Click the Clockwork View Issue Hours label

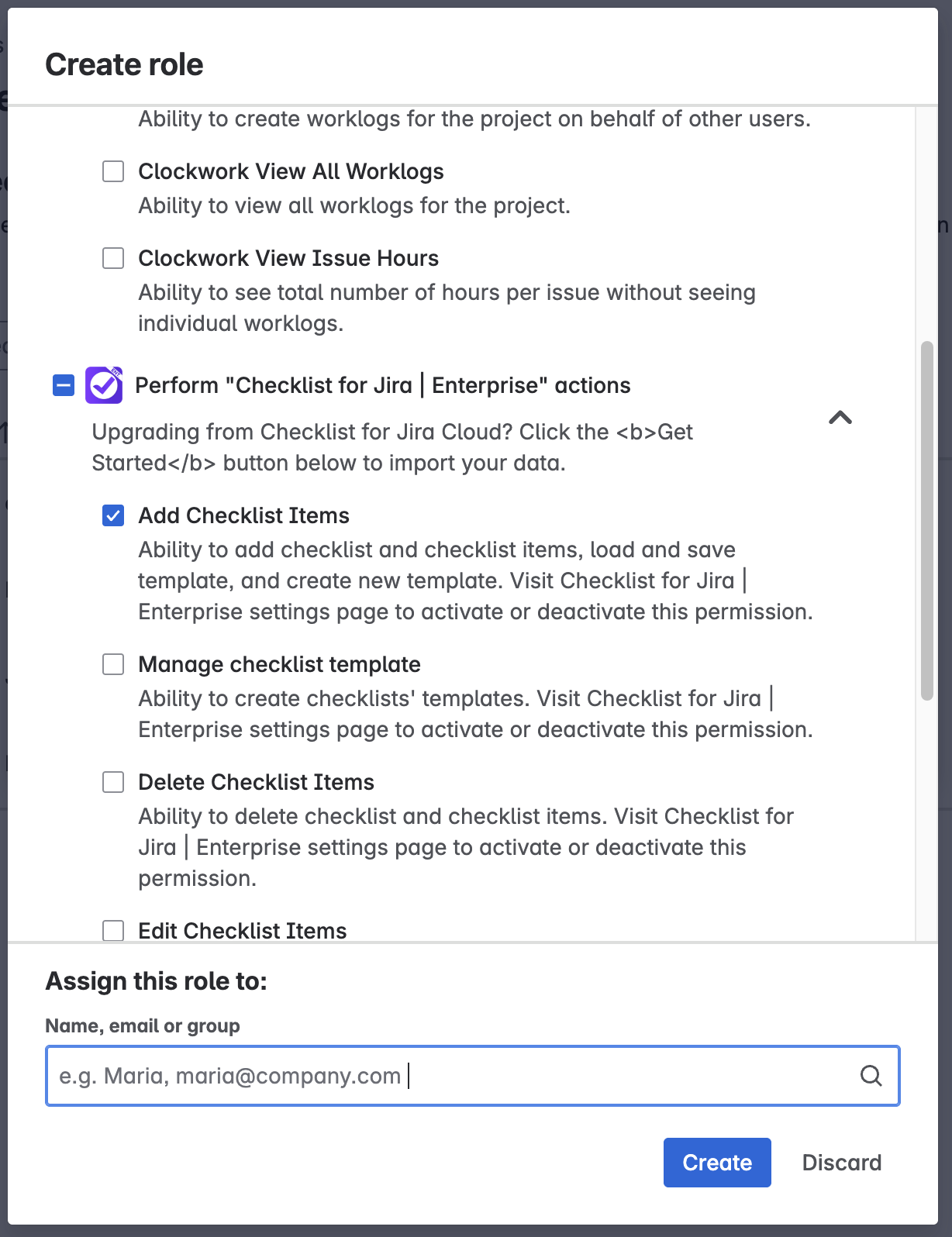click(x=288, y=258)
